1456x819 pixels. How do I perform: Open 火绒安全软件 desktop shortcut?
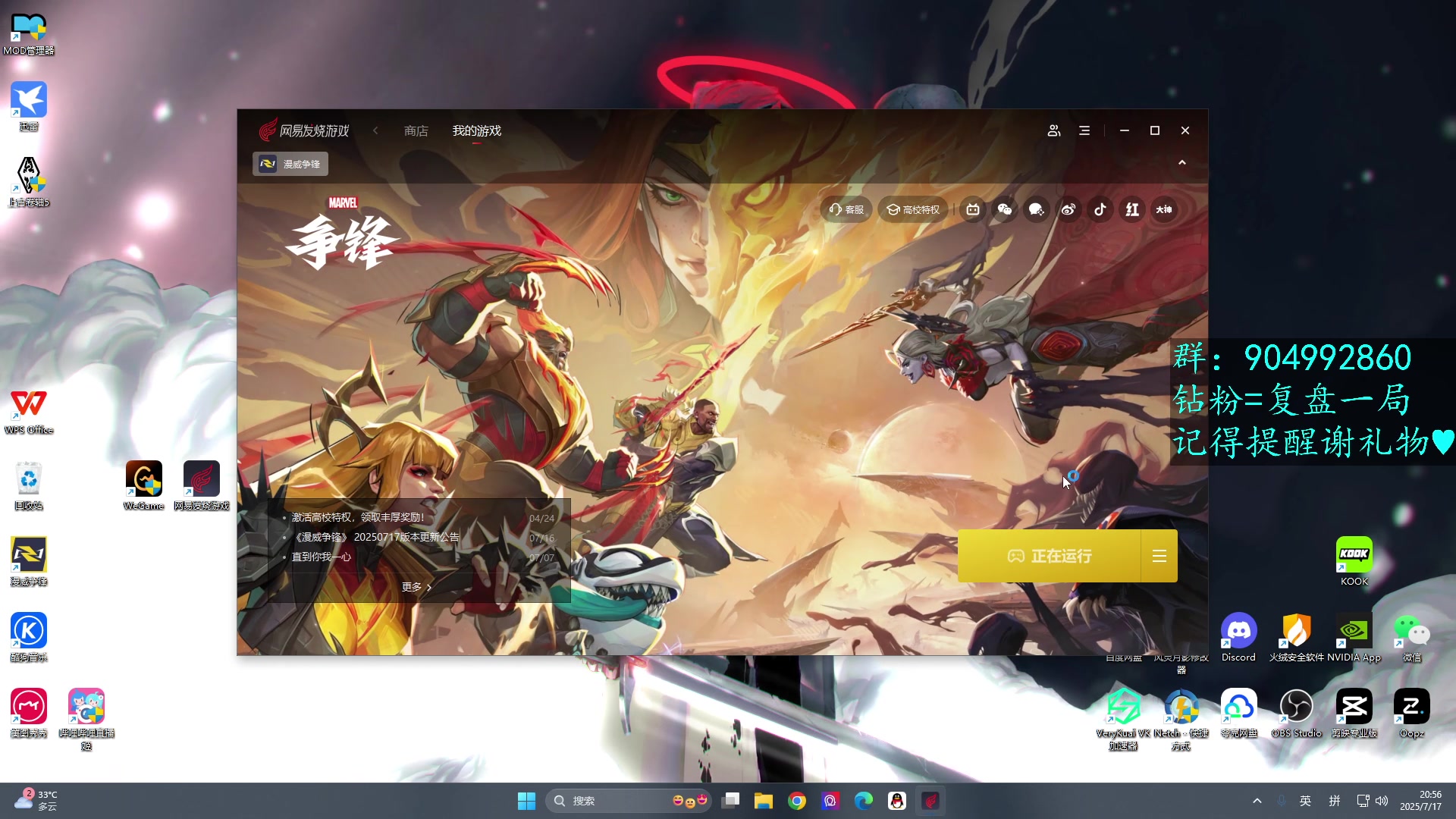[1297, 637]
